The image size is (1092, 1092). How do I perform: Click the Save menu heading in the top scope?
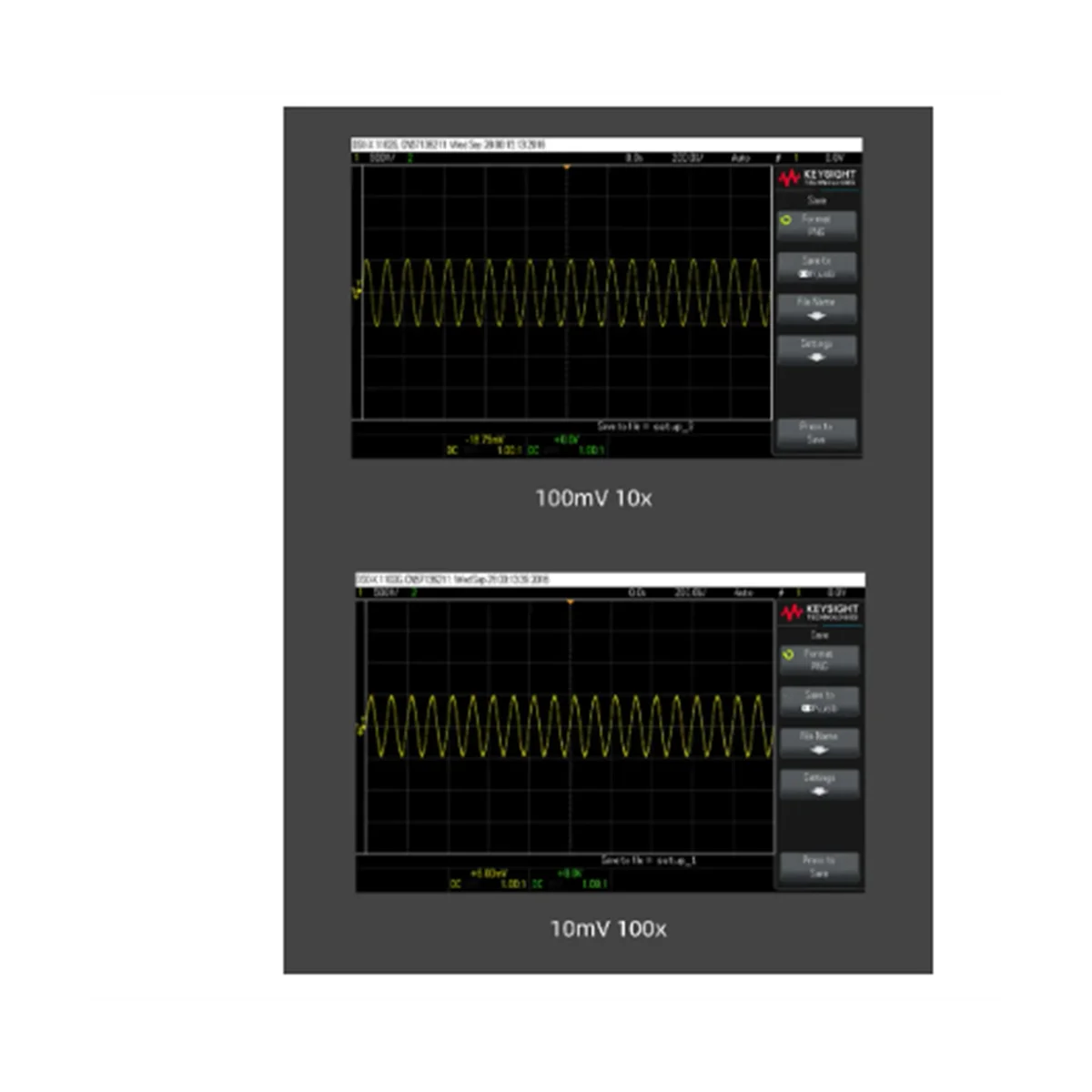[817, 200]
